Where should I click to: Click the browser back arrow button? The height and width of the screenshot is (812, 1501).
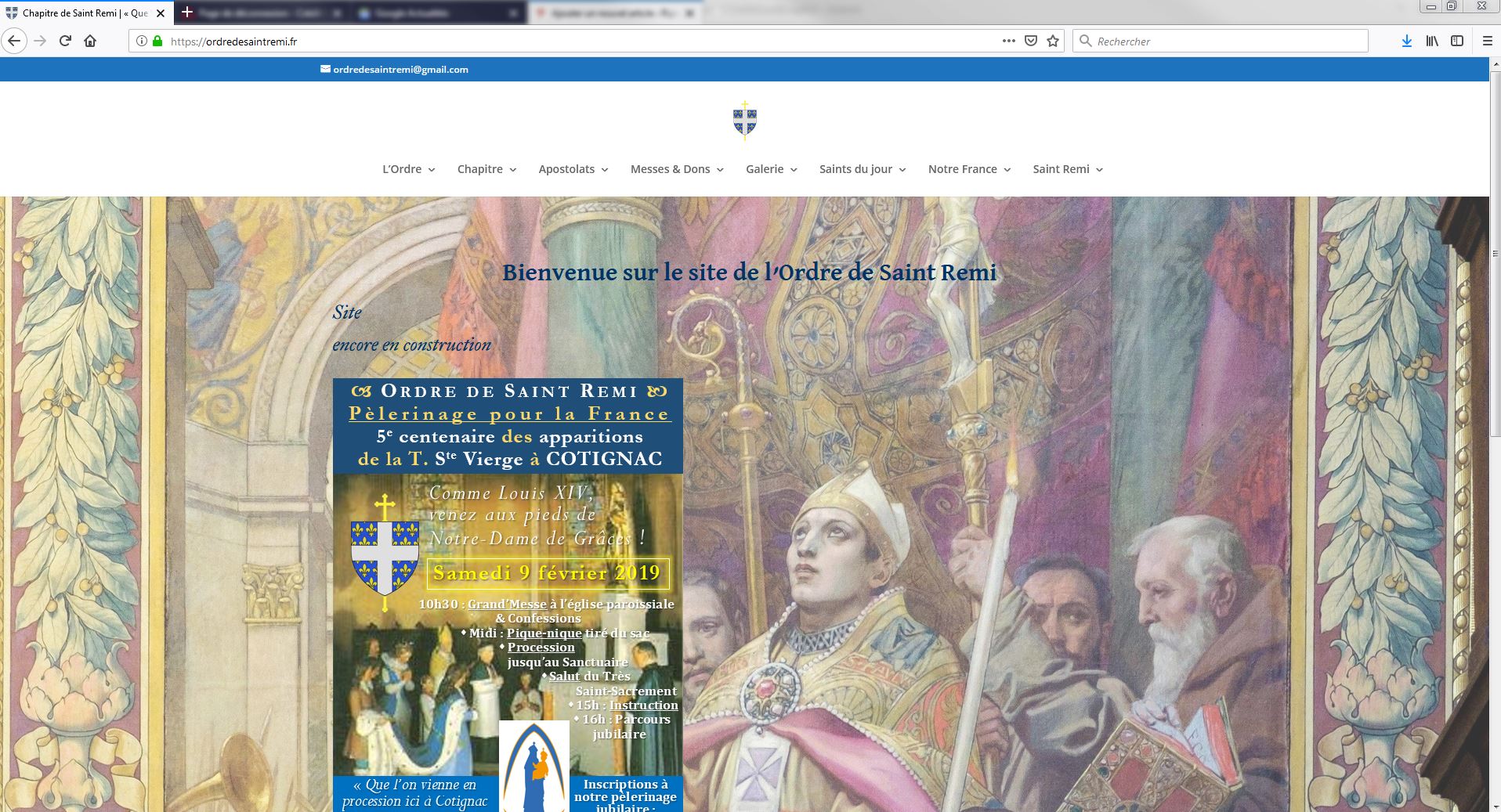(x=14, y=41)
